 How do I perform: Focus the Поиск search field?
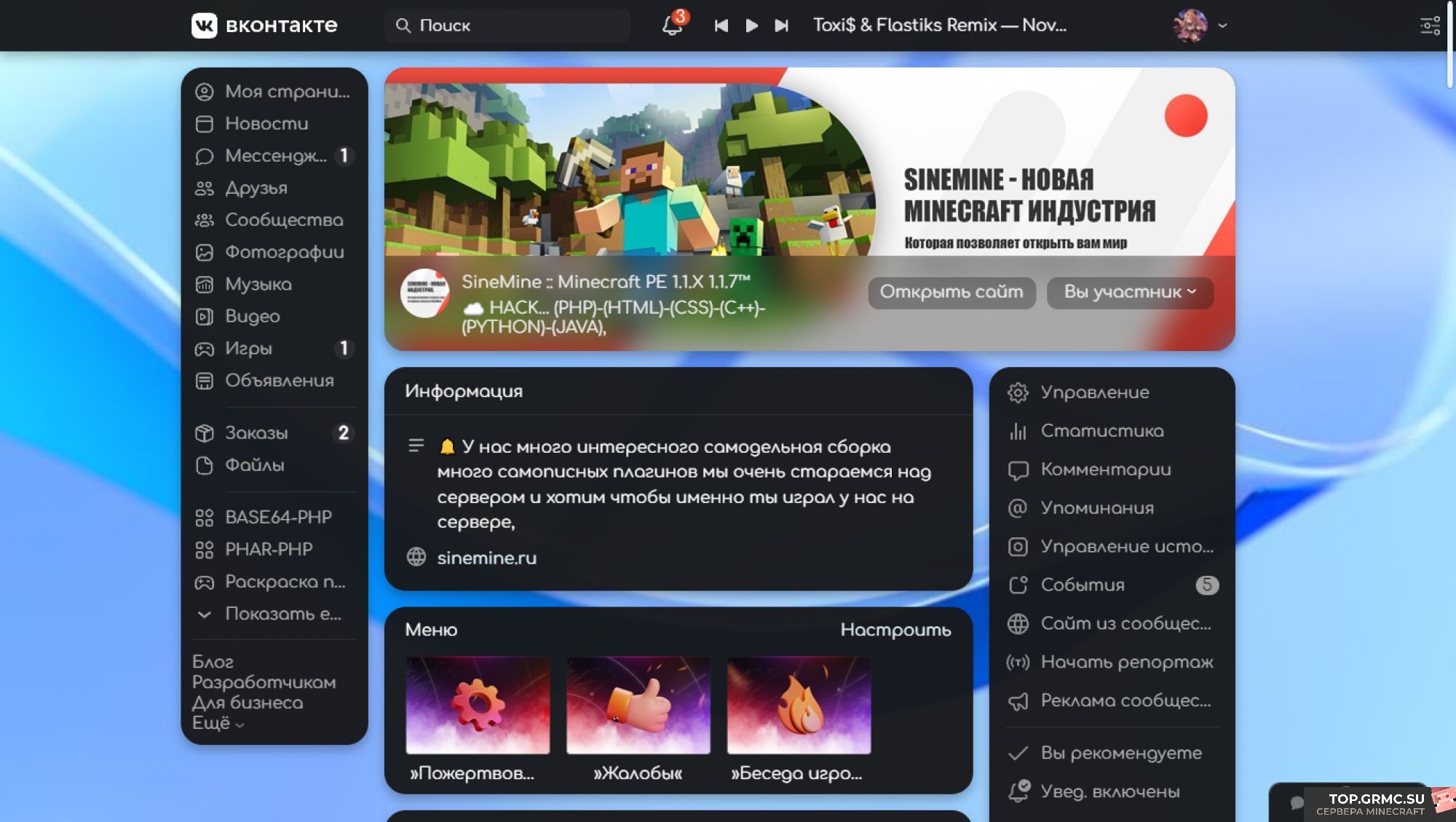click(x=507, y=25)
